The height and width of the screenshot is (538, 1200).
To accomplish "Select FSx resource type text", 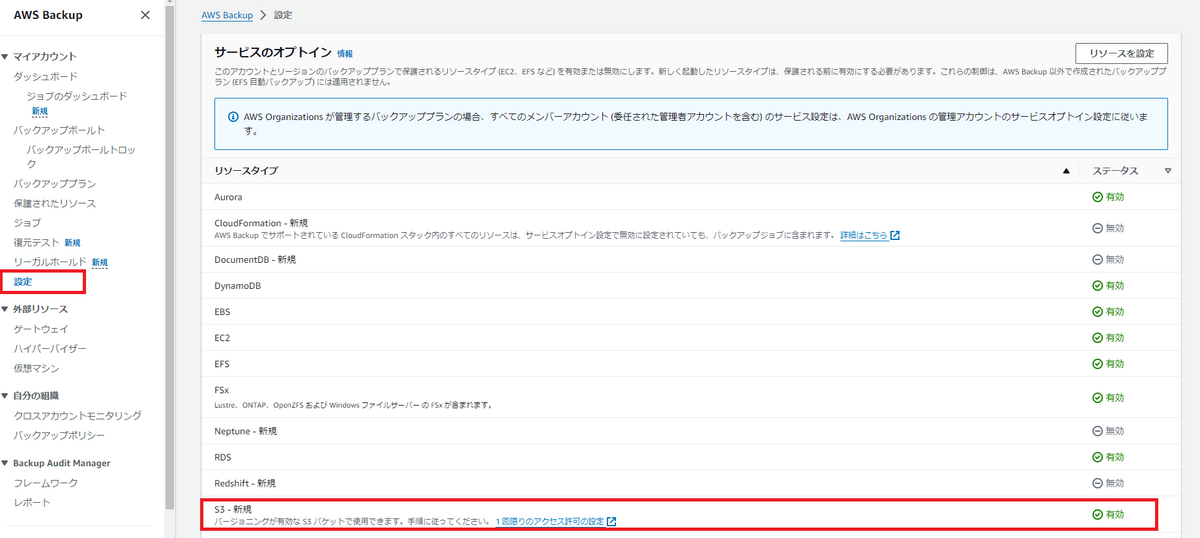I will coord(221,390).
